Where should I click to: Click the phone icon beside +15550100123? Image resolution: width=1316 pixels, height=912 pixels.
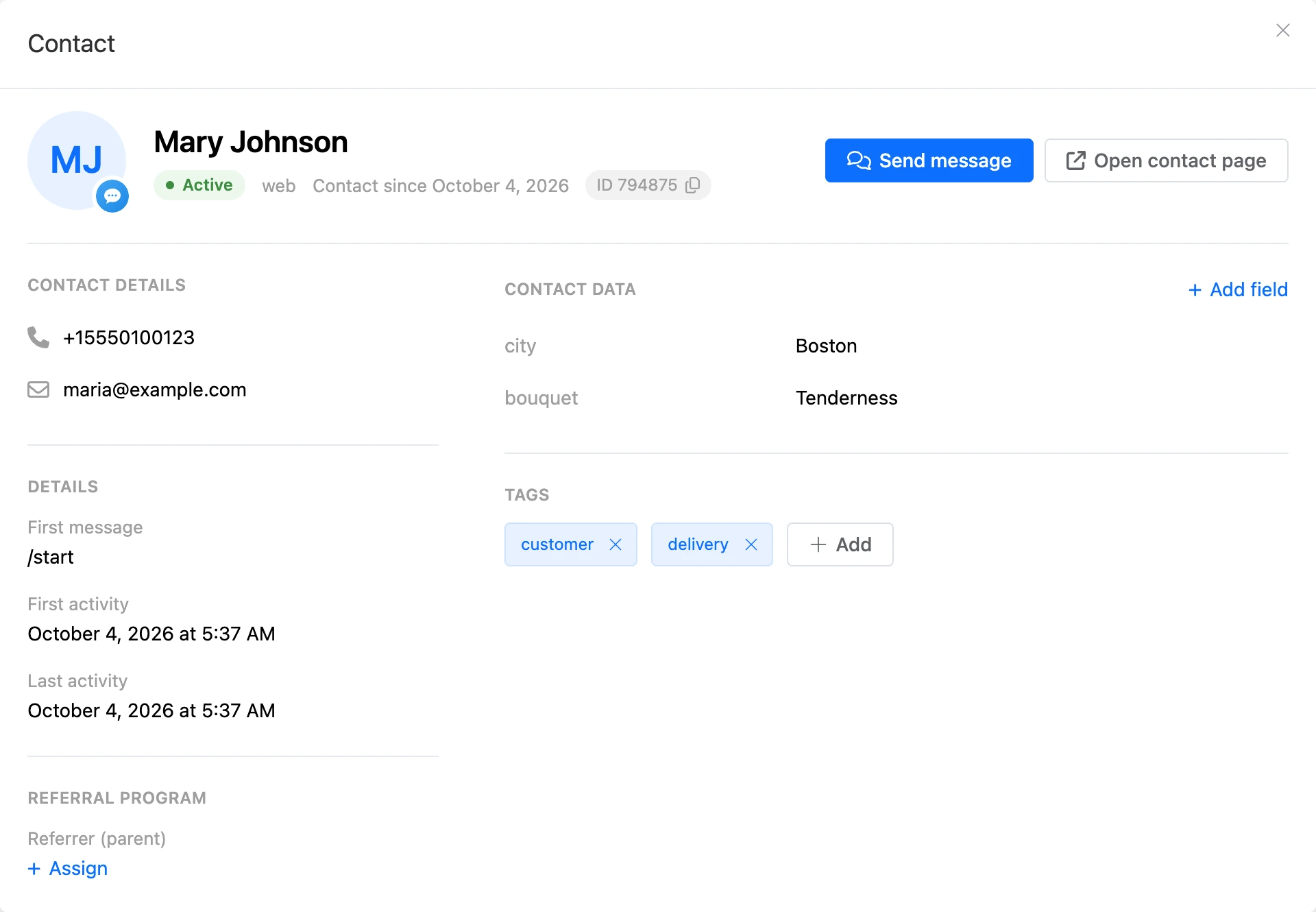pos(38,337)
